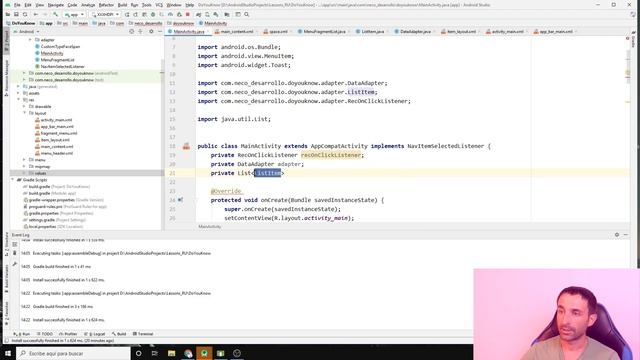Viewport: 640px width, 360px height.
Task: Click the Project panel hide minus icon
Action: point(160,31)
